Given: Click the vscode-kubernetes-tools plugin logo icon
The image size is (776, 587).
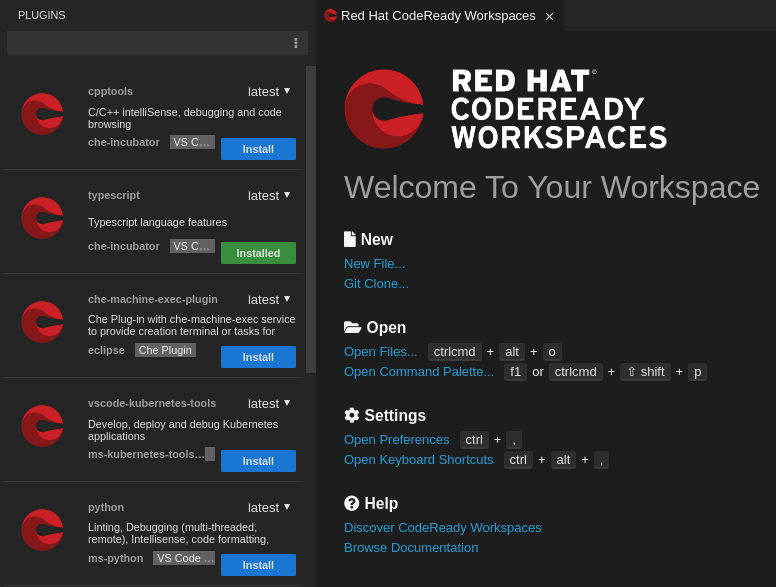Looking at the screenshot, I should coord(42,426).
